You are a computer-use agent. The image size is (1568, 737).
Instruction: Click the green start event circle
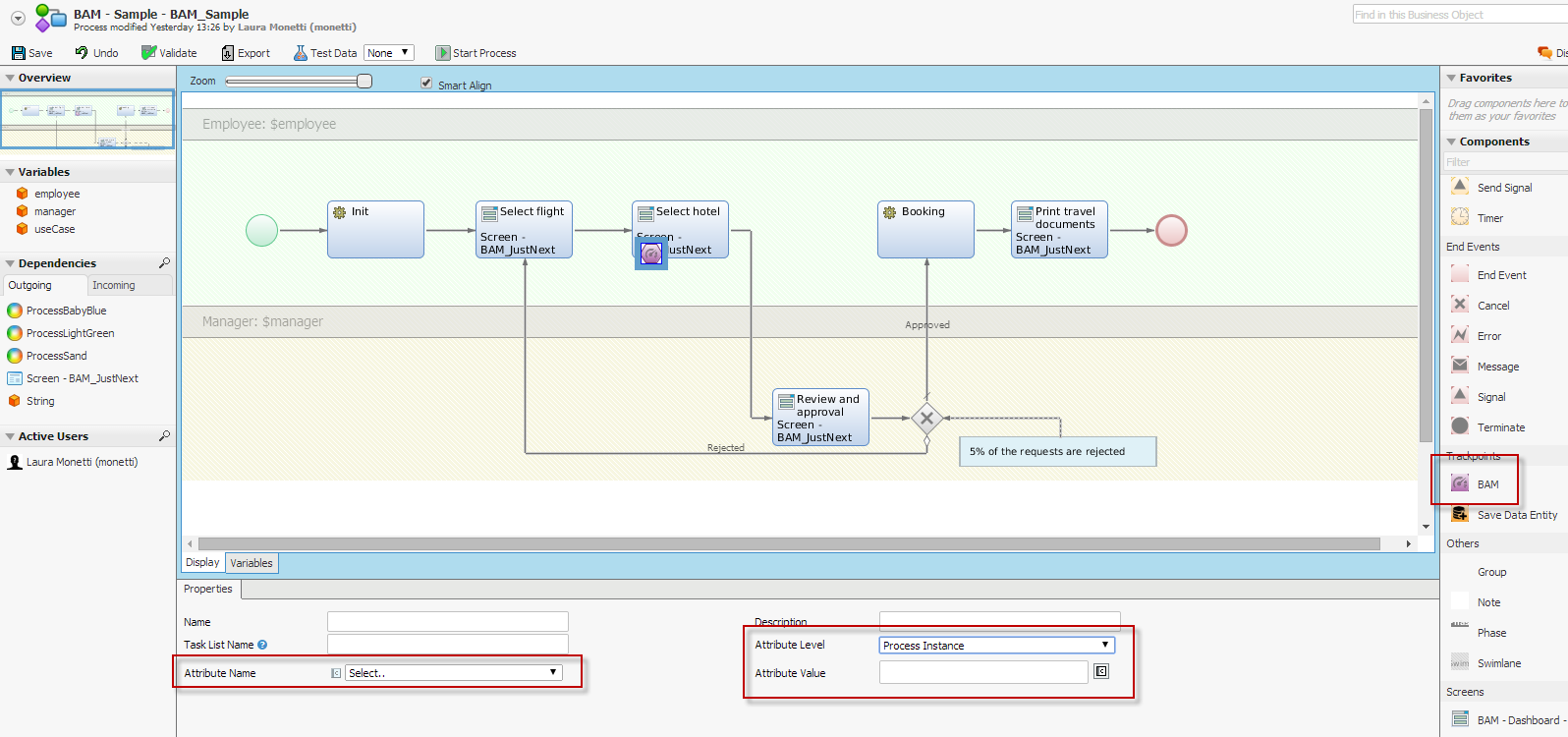point(261,230)
